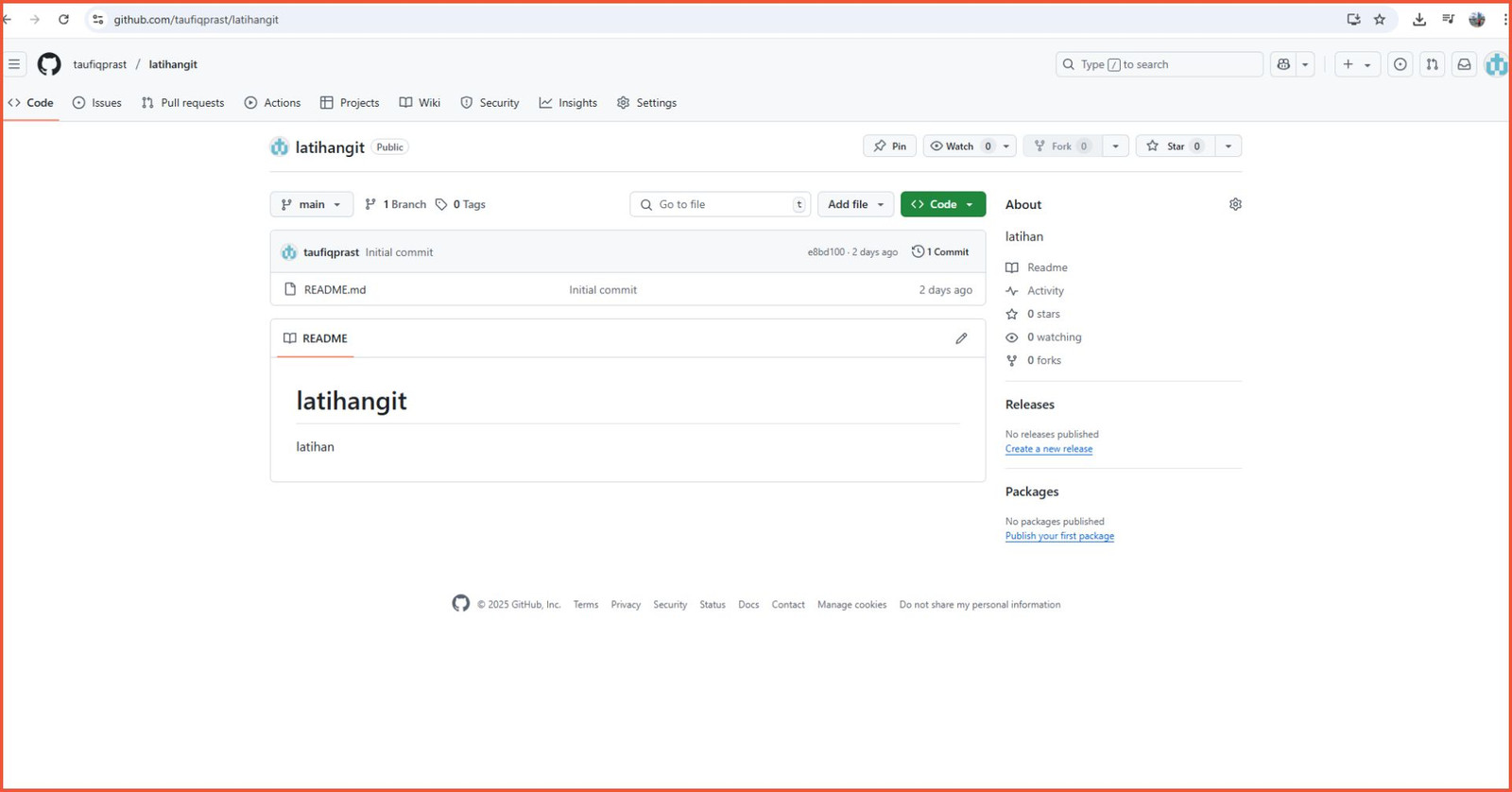Switch to the Insights tab

[x=568, y=103]
